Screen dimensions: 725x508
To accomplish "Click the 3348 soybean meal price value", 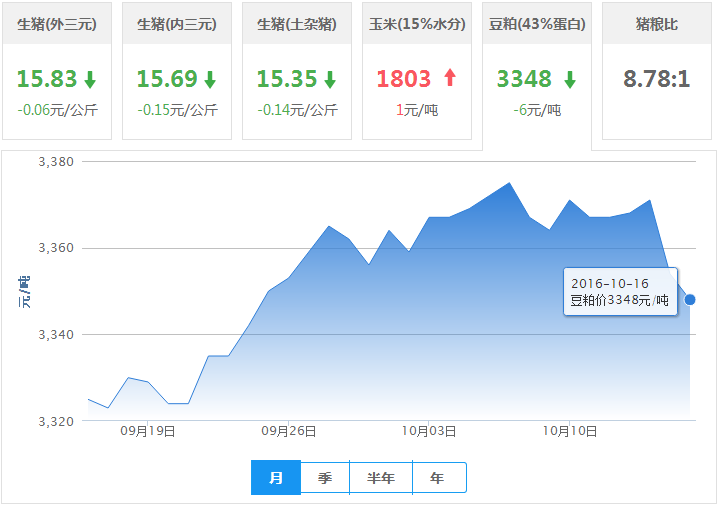I will click(x=524, y=79).
